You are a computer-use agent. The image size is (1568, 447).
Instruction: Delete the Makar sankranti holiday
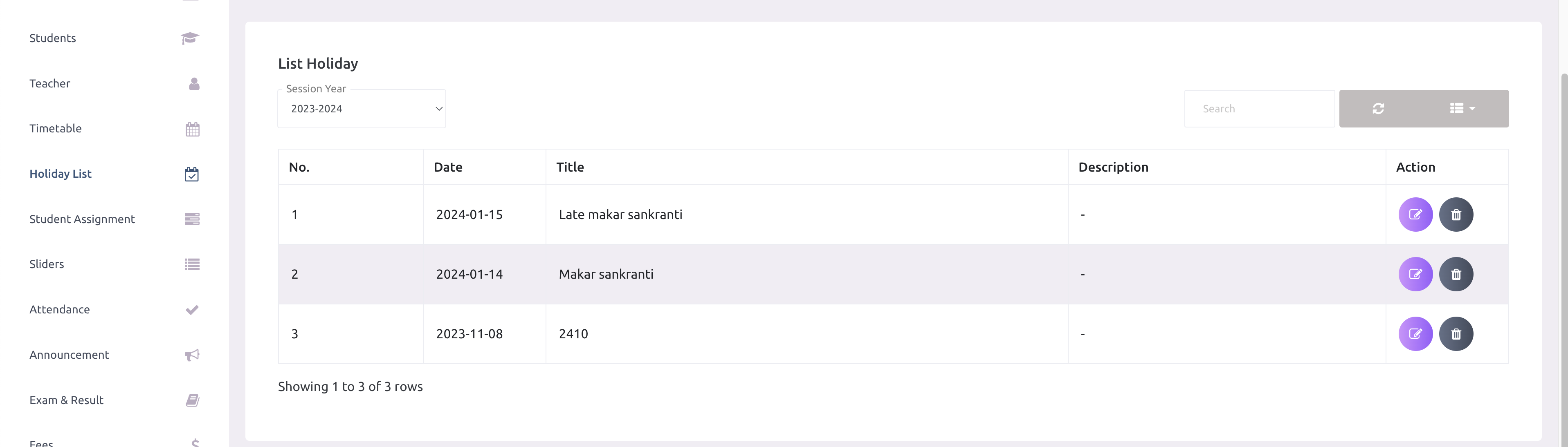point(1457,274)
